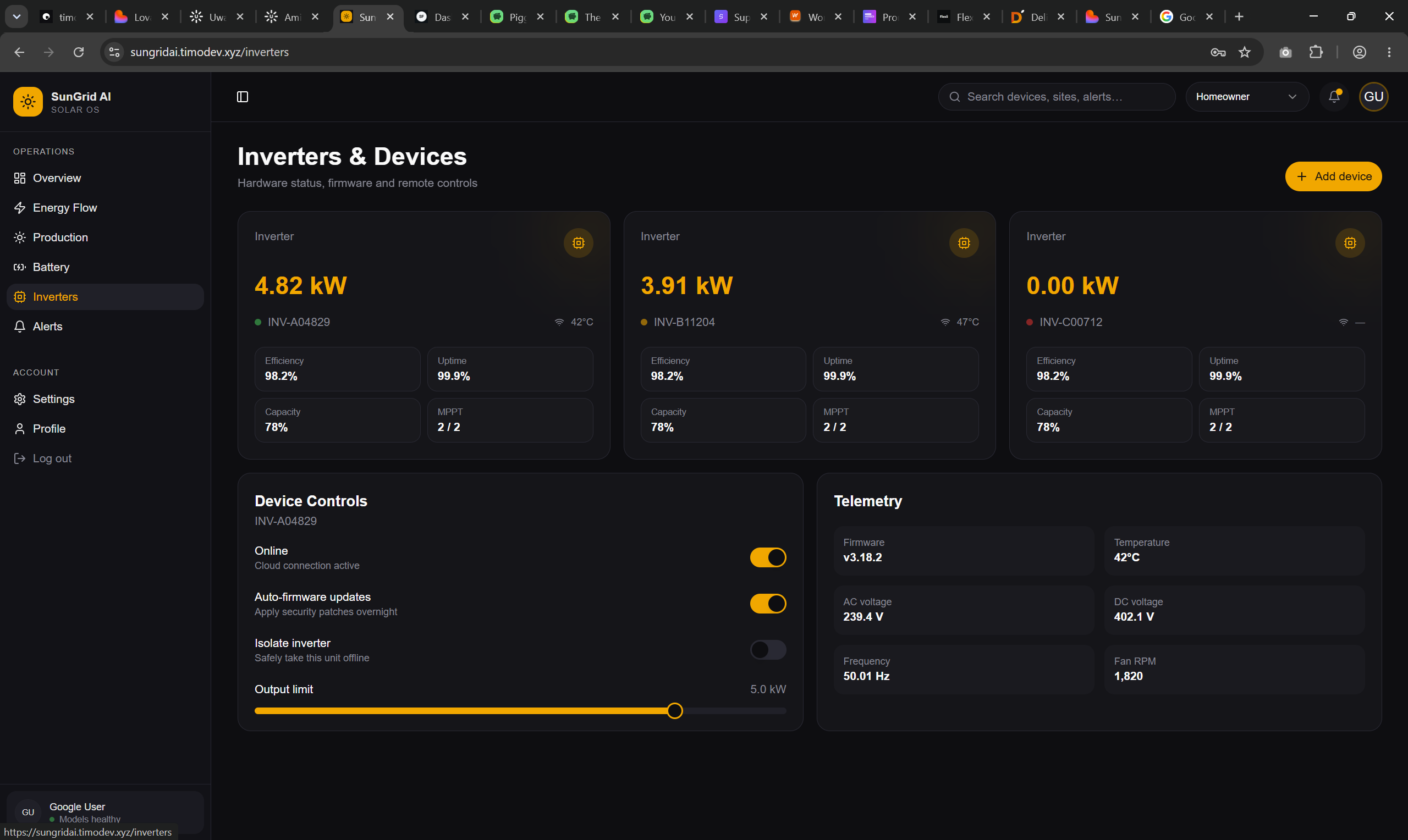Click chip icon on INV-B11204 card
The height and width of the screenshot is (840, 1408).
tap(964, 243)
